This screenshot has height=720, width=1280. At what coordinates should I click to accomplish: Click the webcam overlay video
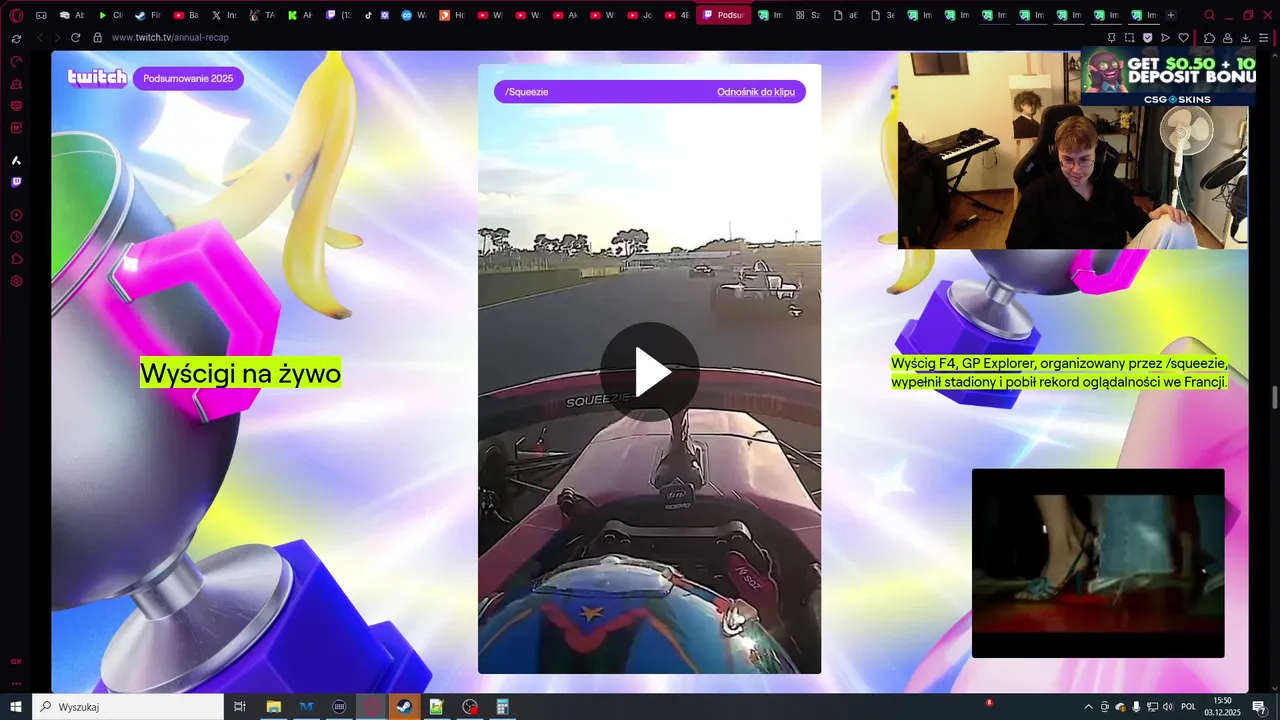1073,150
